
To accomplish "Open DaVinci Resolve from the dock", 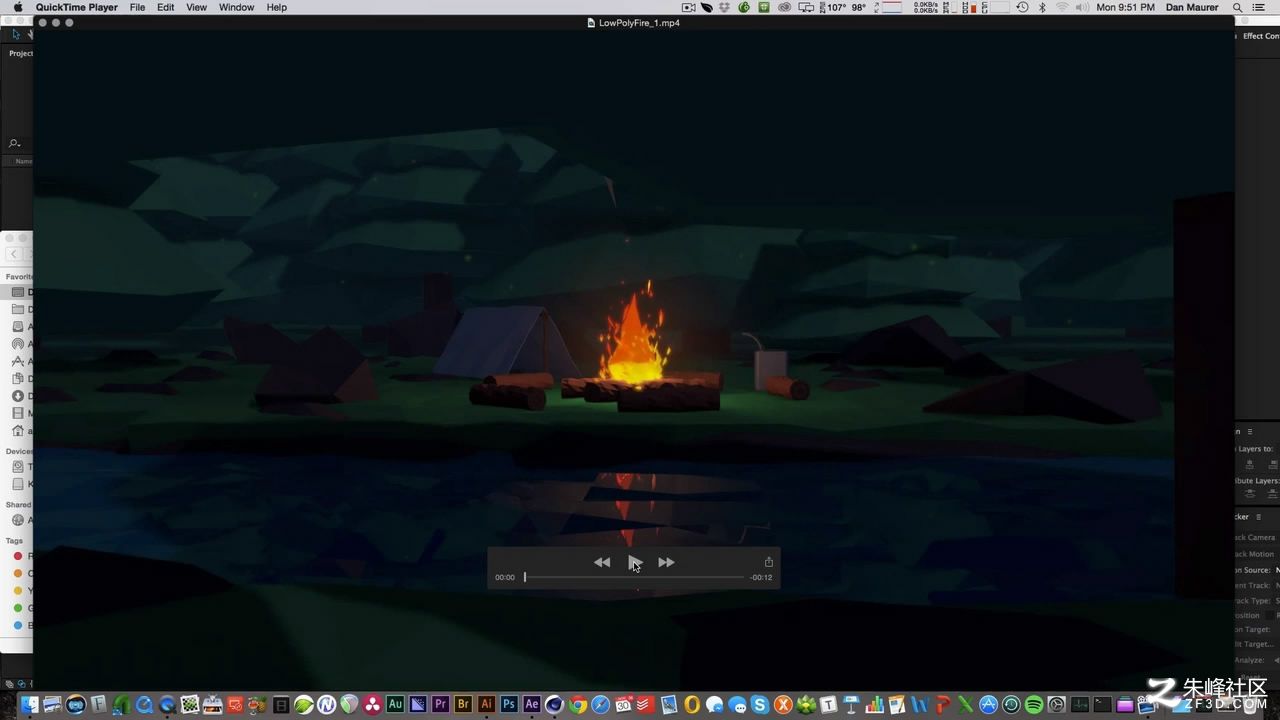I will click(x=372, y=704).
